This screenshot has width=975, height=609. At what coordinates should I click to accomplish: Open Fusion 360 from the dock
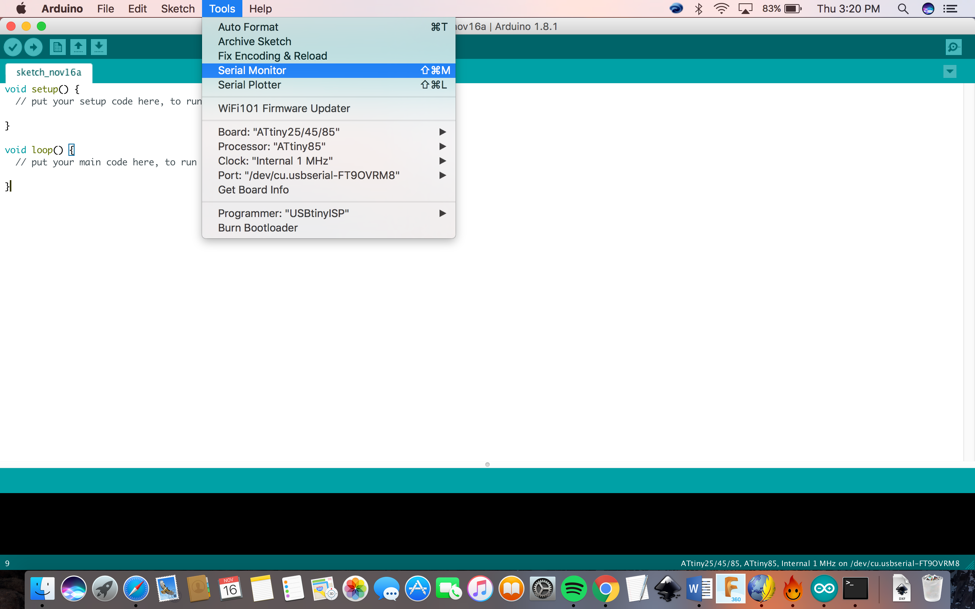[x=731, y=588]
